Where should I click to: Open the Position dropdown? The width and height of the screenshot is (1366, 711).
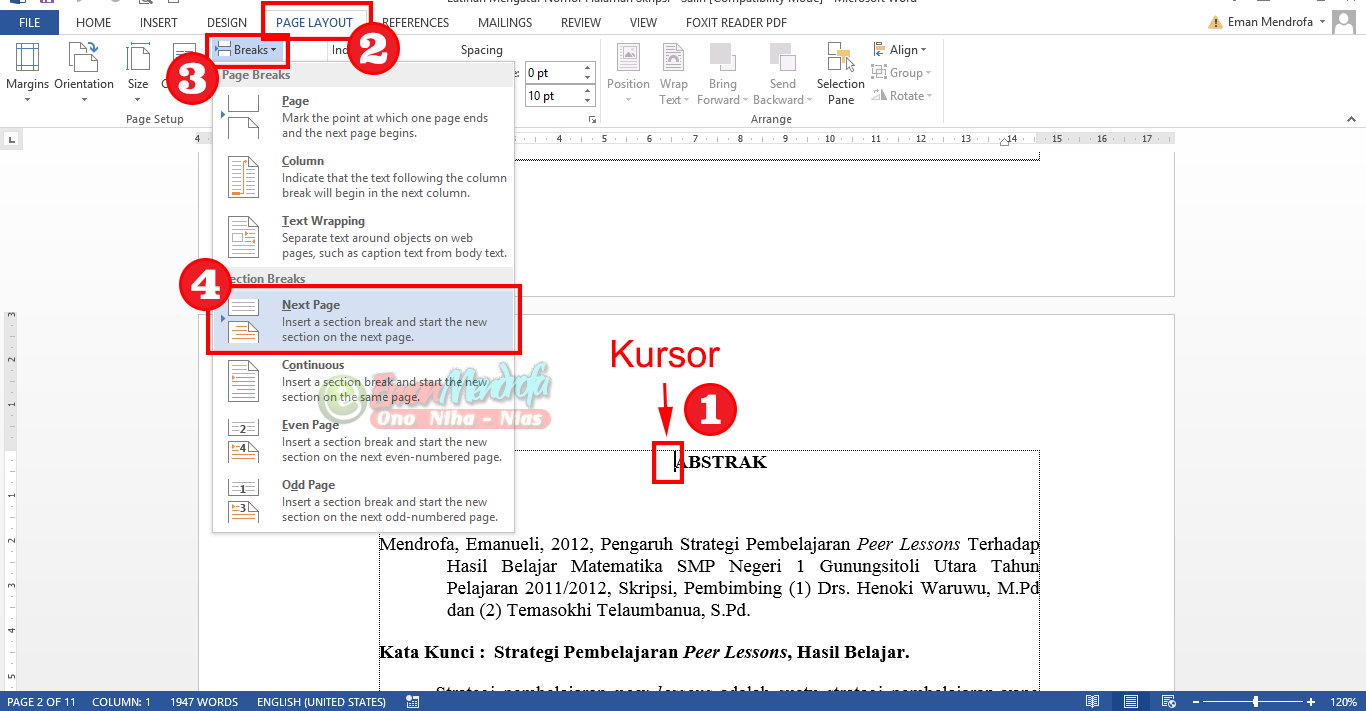click(x=628, y=73)
